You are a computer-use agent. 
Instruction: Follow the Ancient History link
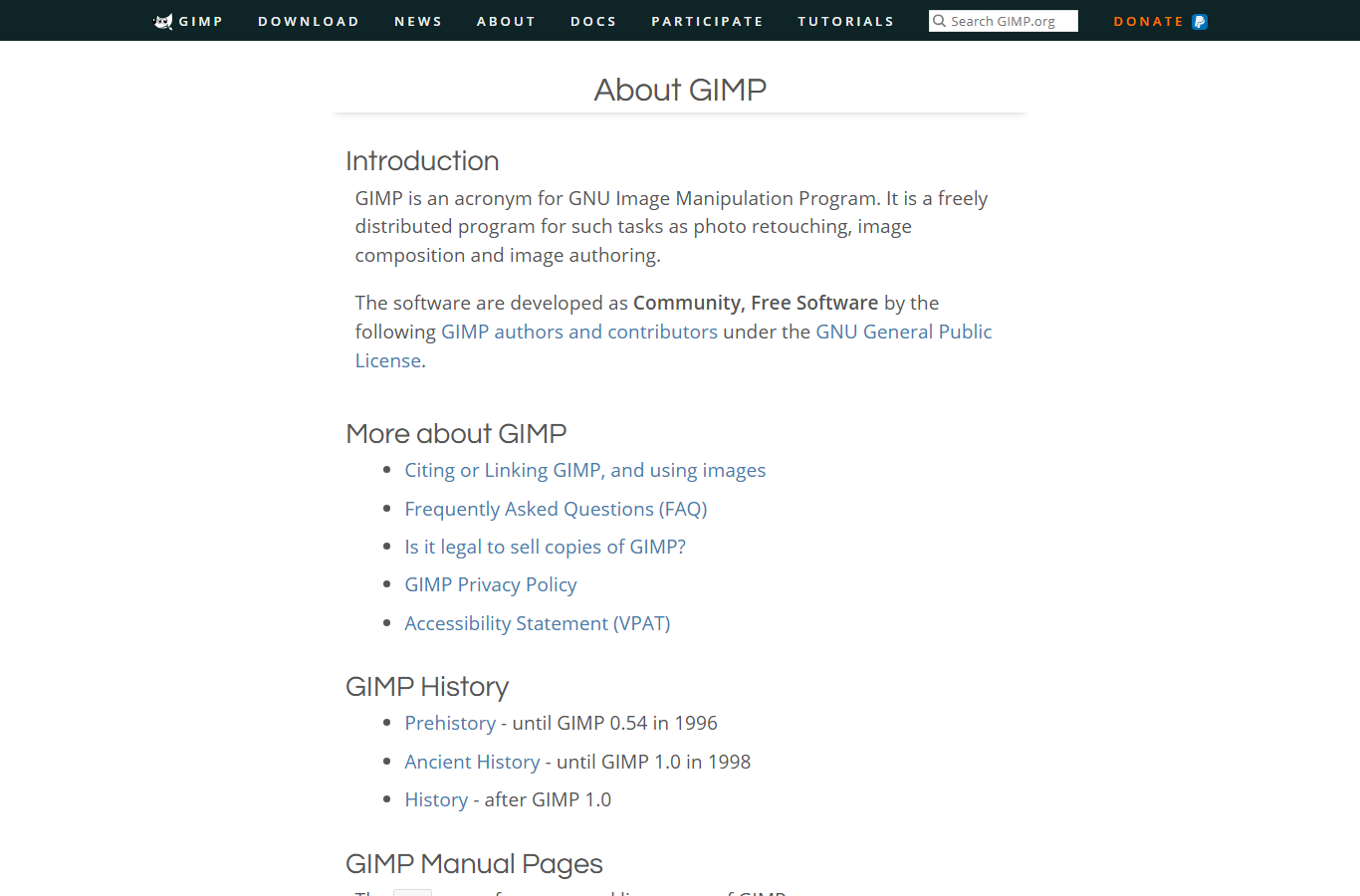tap(472, 762)
